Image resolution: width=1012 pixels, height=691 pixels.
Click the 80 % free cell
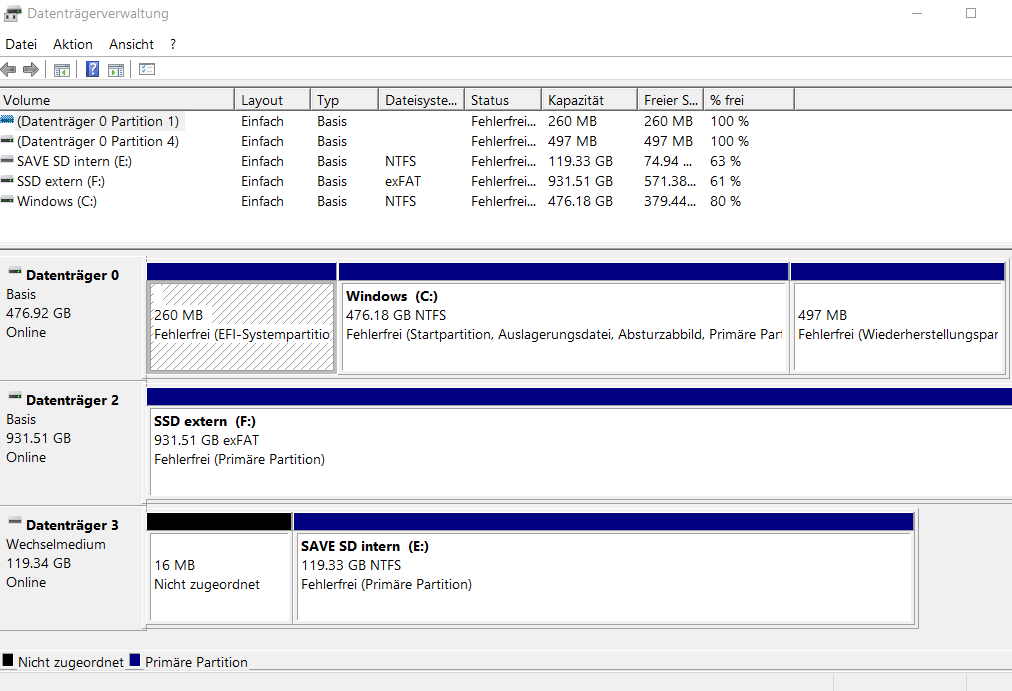pos(725,201)
